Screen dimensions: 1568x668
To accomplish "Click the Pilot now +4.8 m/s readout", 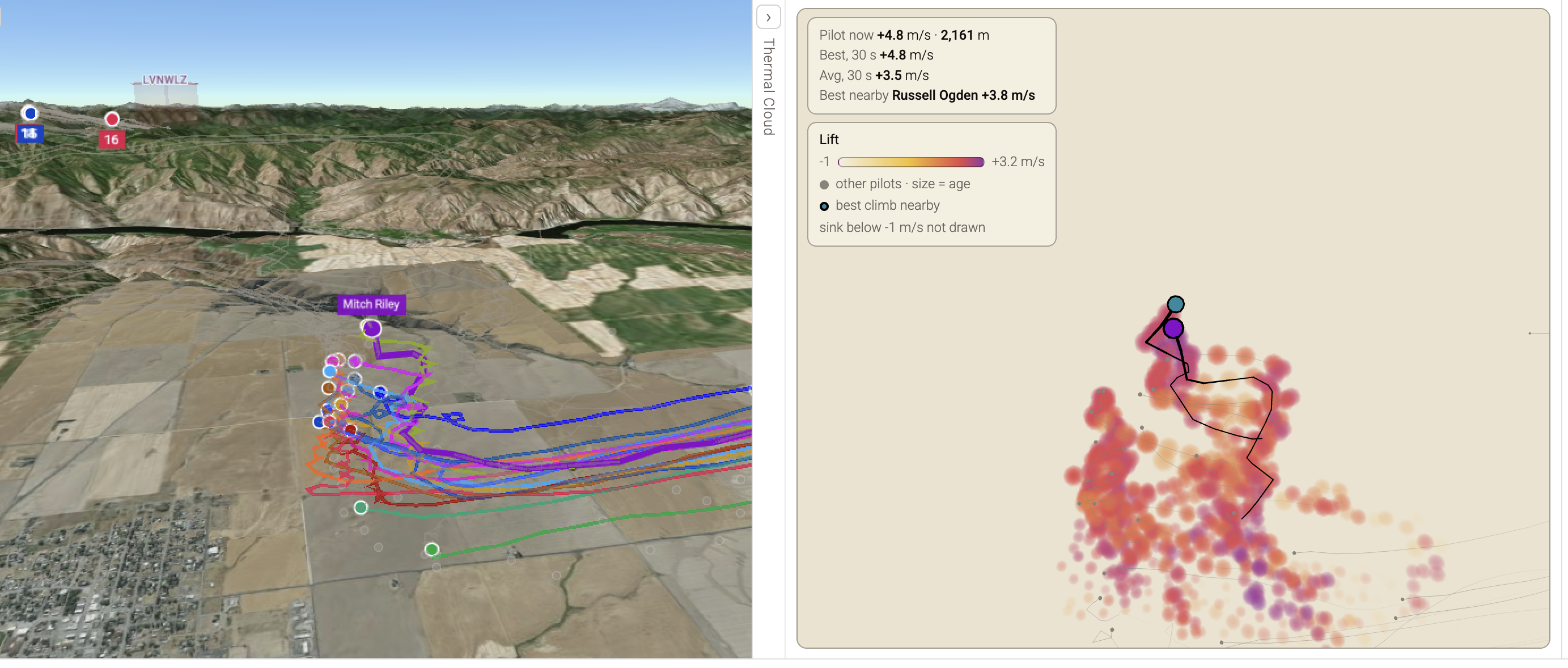I will pyautogui.click(x=904, y=35).
